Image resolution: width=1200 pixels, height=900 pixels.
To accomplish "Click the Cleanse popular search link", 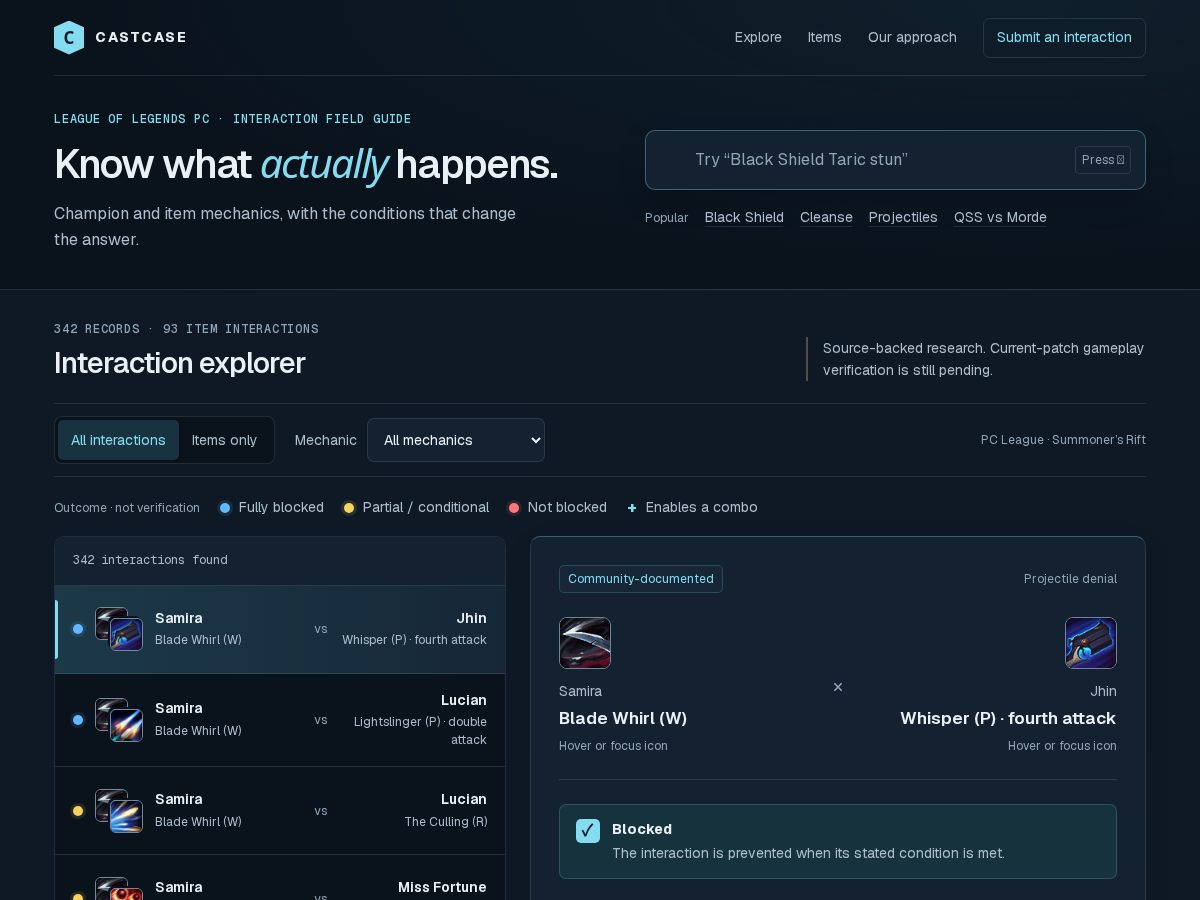I will click(x=826, y=217).
